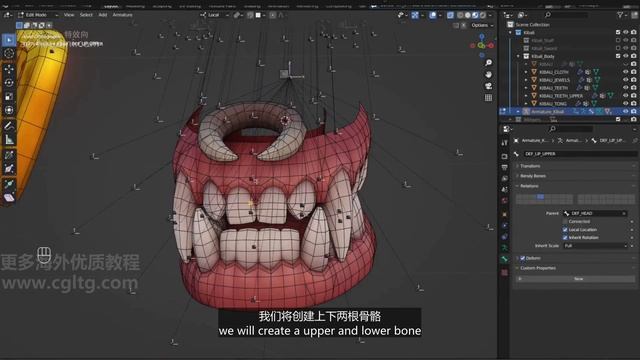Screen dimensions: 640x360
Task: Click the viewport zoom magnifier icon
Action: click(489, 63)
